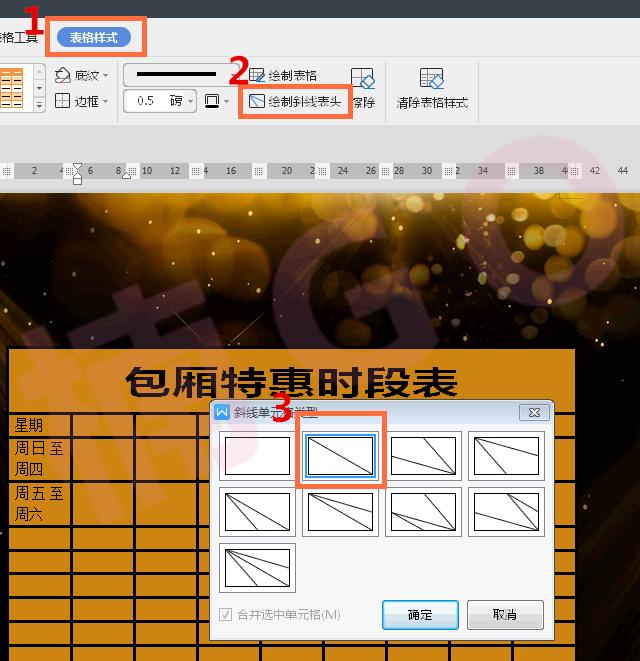Click 清除表格样式 button
640x661 pixels.
tap(432, 89)
